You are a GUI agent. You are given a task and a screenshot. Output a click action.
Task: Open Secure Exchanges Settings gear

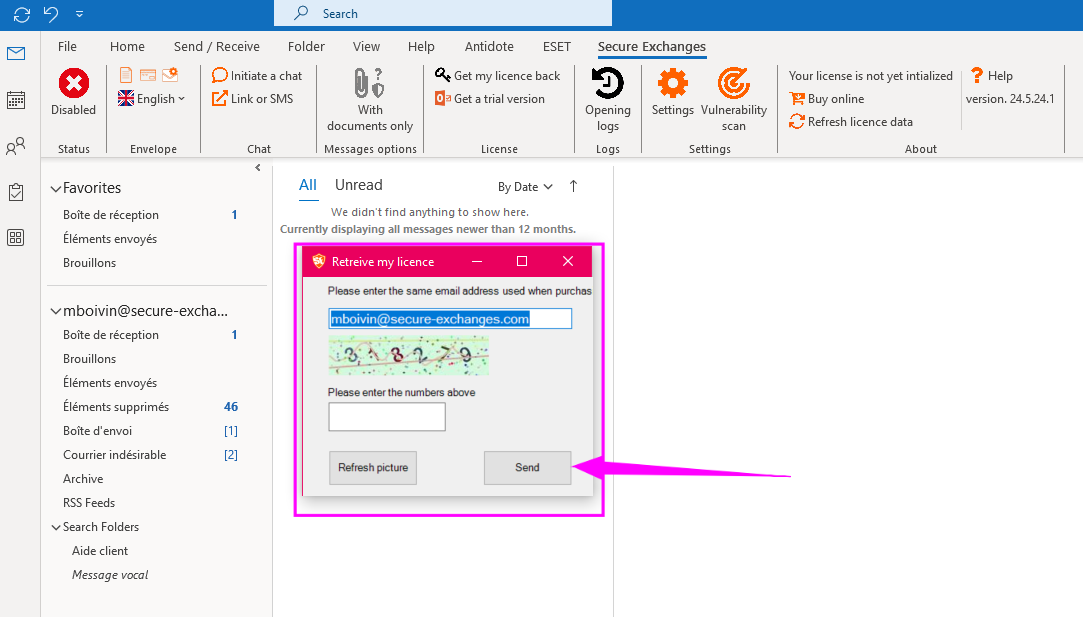click(673, 92)
